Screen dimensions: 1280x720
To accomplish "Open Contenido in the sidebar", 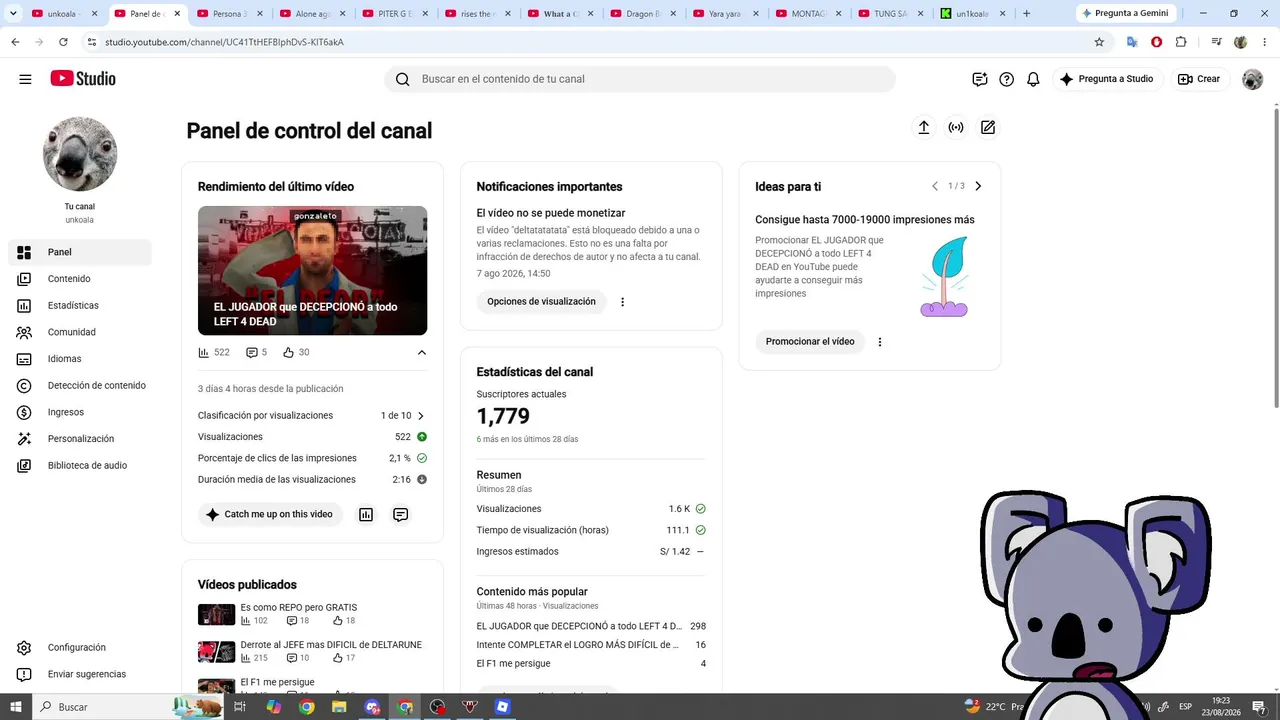I will [x=80, y=279].
